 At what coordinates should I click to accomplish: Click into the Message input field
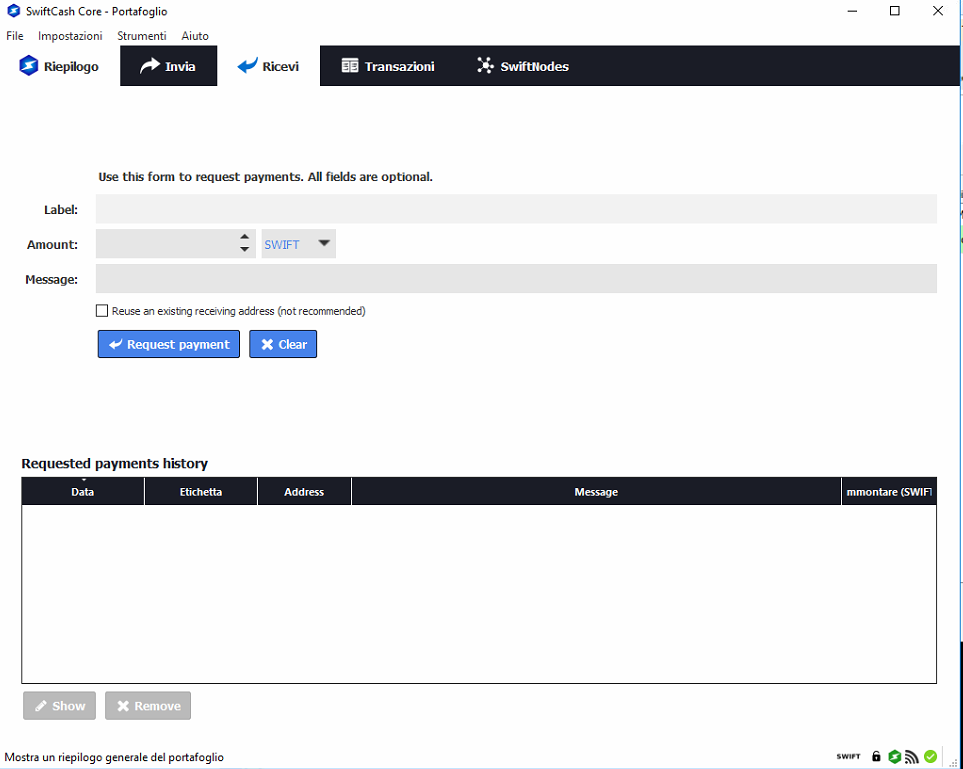click(516, 279)
